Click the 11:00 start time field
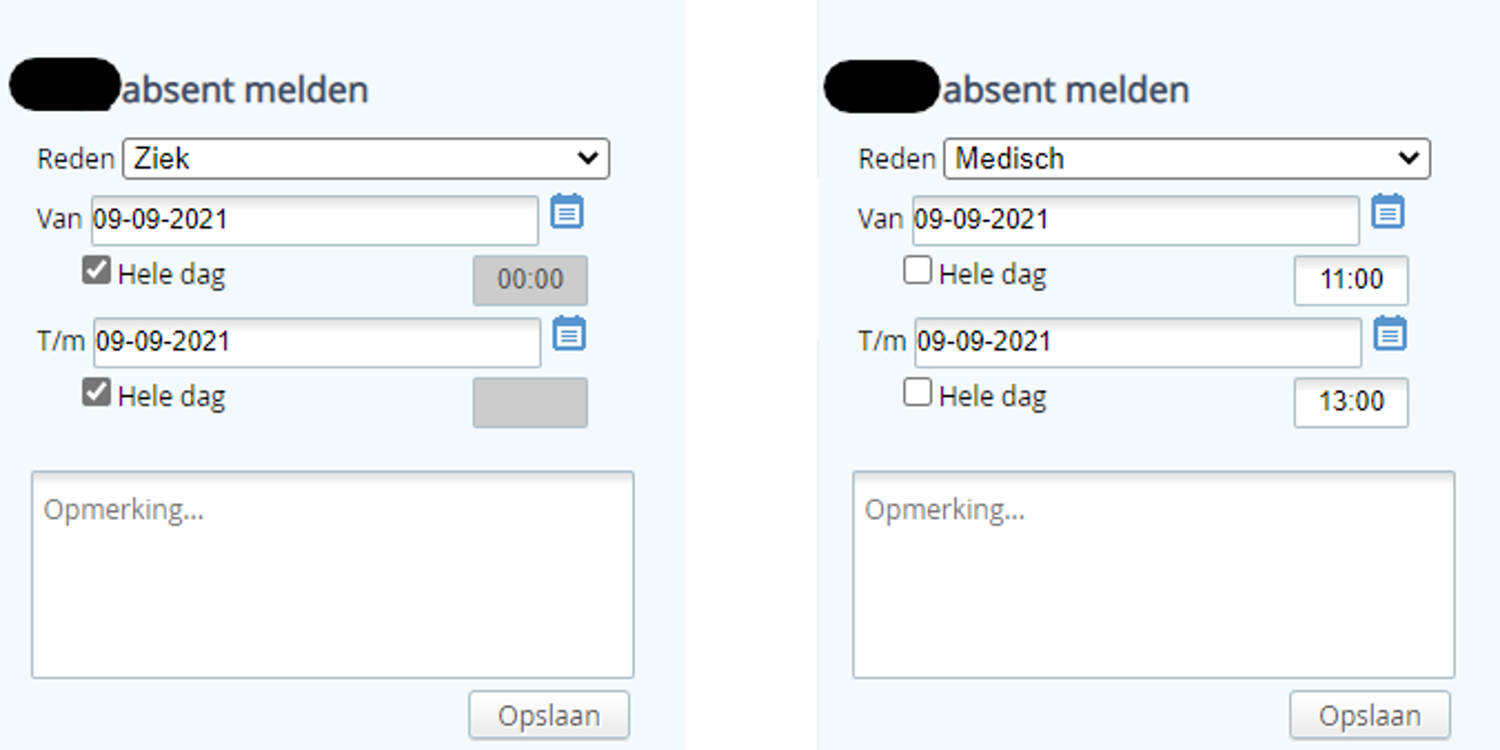This screenshot has width=1500, height=750. 1351,280
